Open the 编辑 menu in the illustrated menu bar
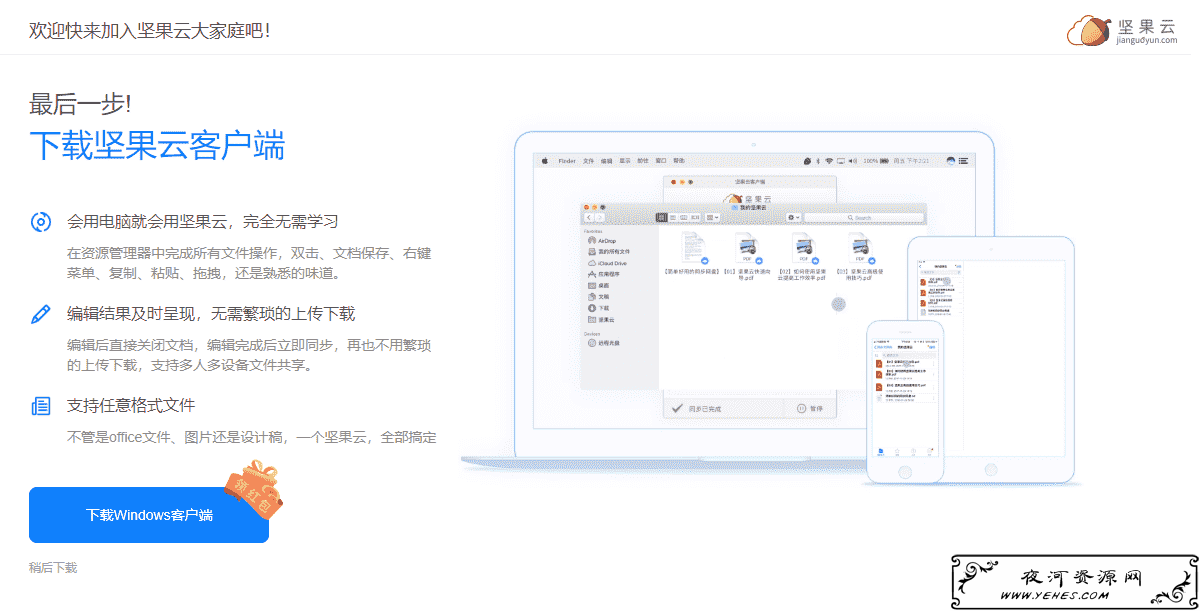This screenshot has height=611, width=1200. point(606,160)
